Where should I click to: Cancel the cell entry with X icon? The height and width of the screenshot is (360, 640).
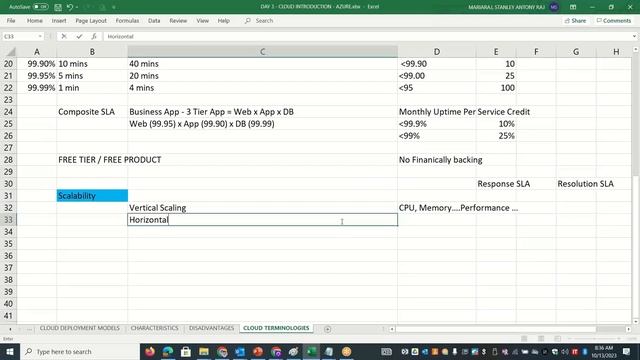tap(64, 36)
